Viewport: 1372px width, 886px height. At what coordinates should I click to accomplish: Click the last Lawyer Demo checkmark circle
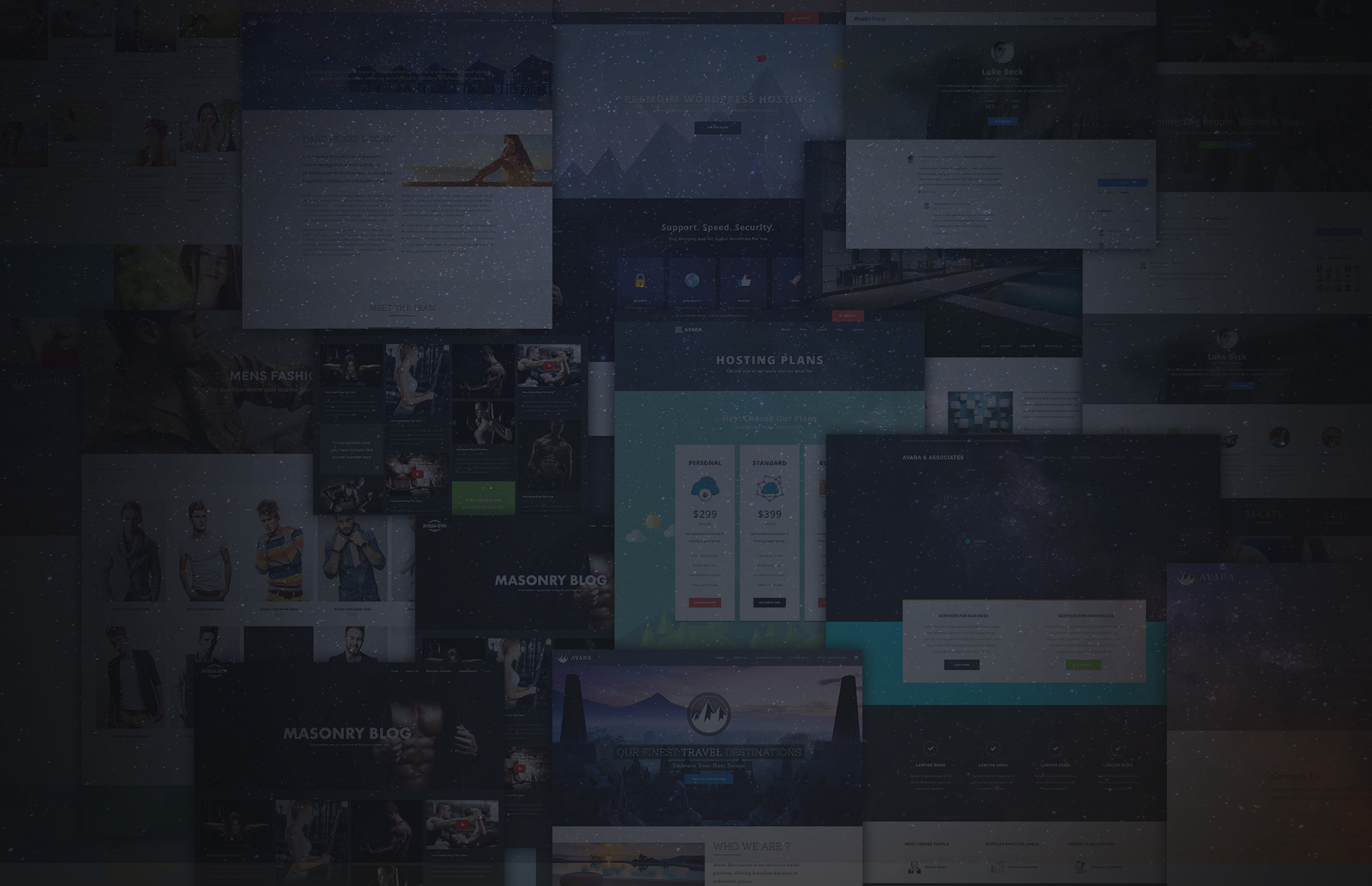[1118, 748]
